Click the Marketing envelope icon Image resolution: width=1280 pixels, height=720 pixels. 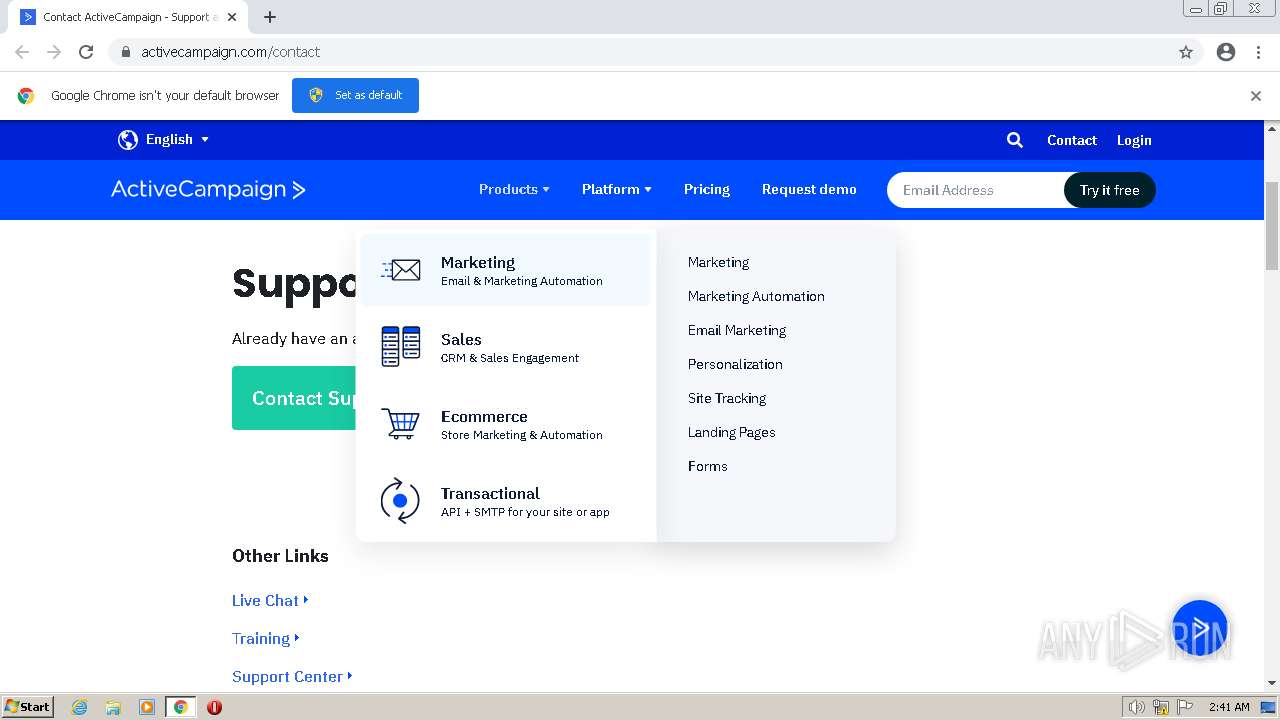click(400, 270)
